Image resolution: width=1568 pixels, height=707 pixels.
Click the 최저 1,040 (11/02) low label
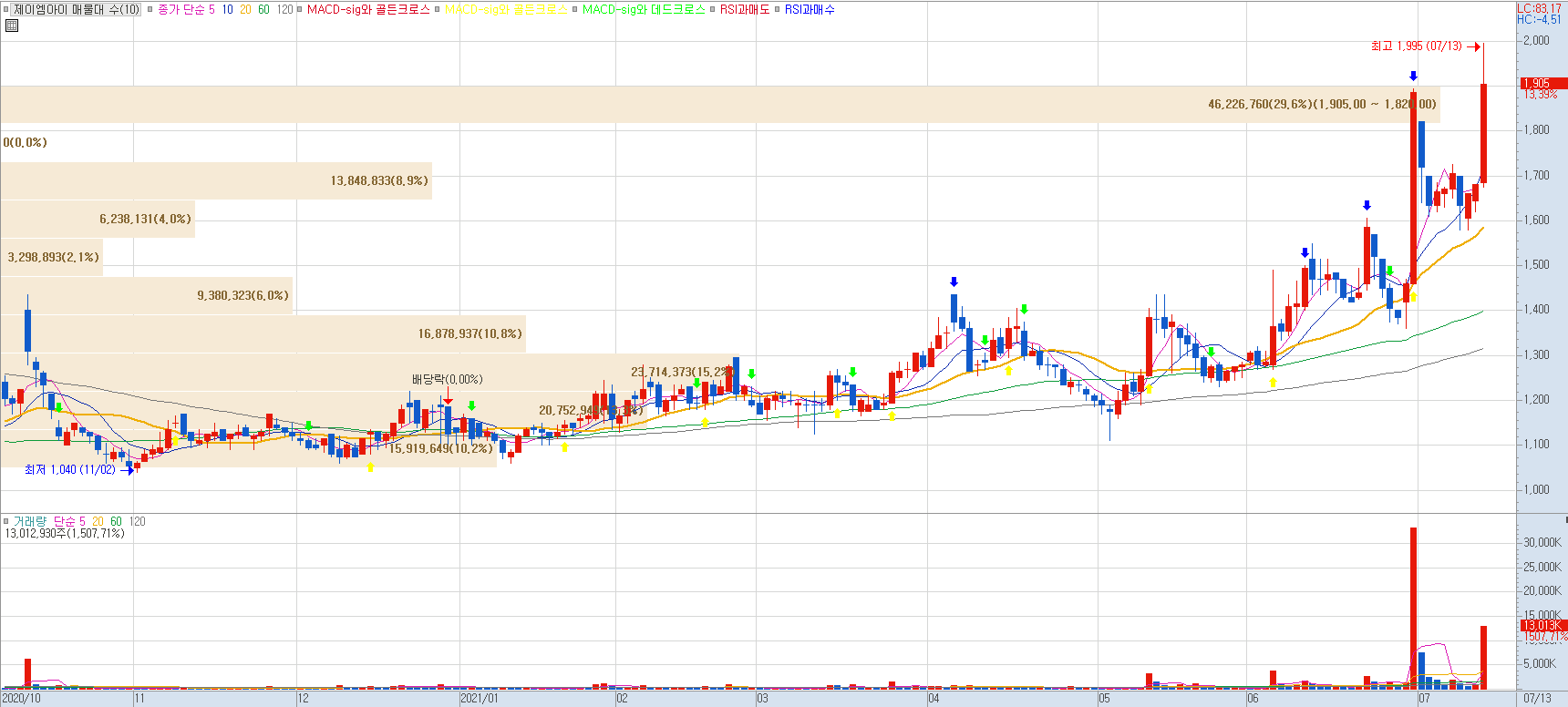70,470
